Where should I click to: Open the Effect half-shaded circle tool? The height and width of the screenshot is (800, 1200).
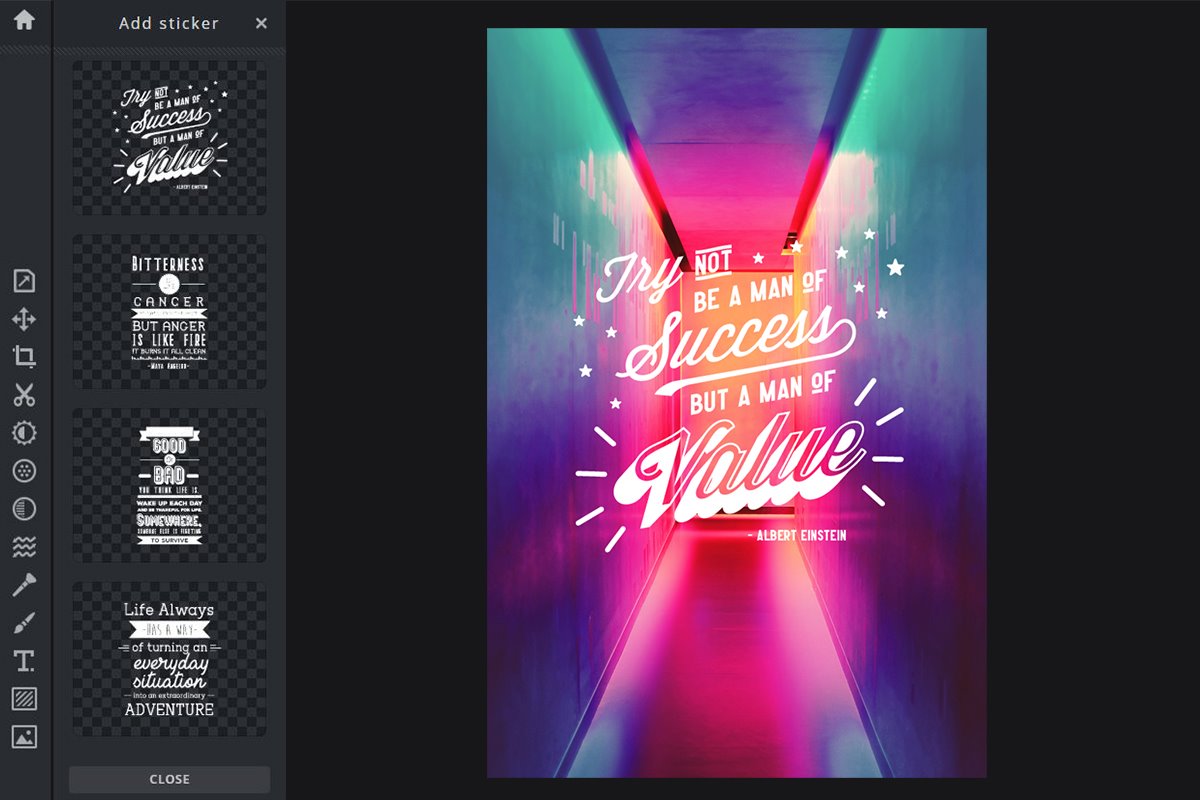click(x=24, y=509)
